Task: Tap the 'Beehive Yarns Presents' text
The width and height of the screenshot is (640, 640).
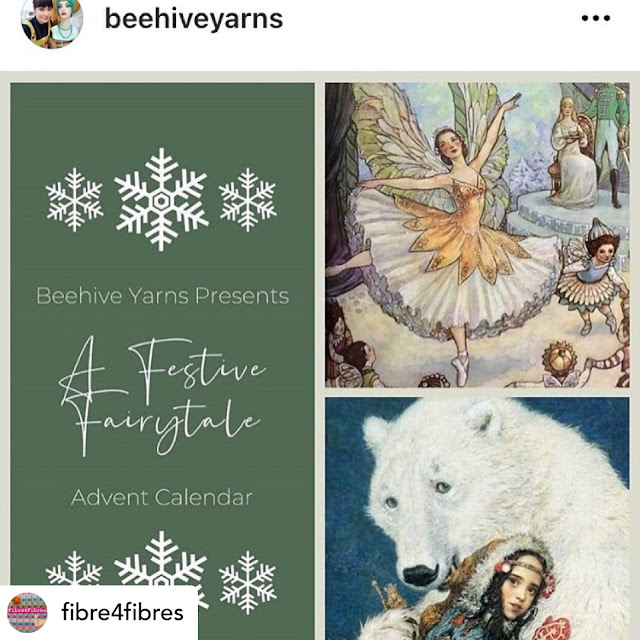Action: (x=162, y=296)
